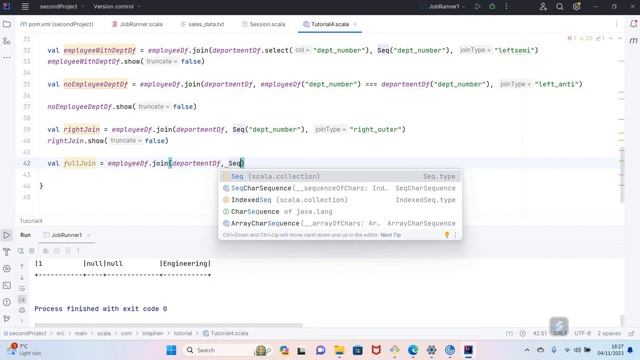Click secondProject breadcrumb in navigation bar
This screenshot has width=640, height=360.
point(24,333)
